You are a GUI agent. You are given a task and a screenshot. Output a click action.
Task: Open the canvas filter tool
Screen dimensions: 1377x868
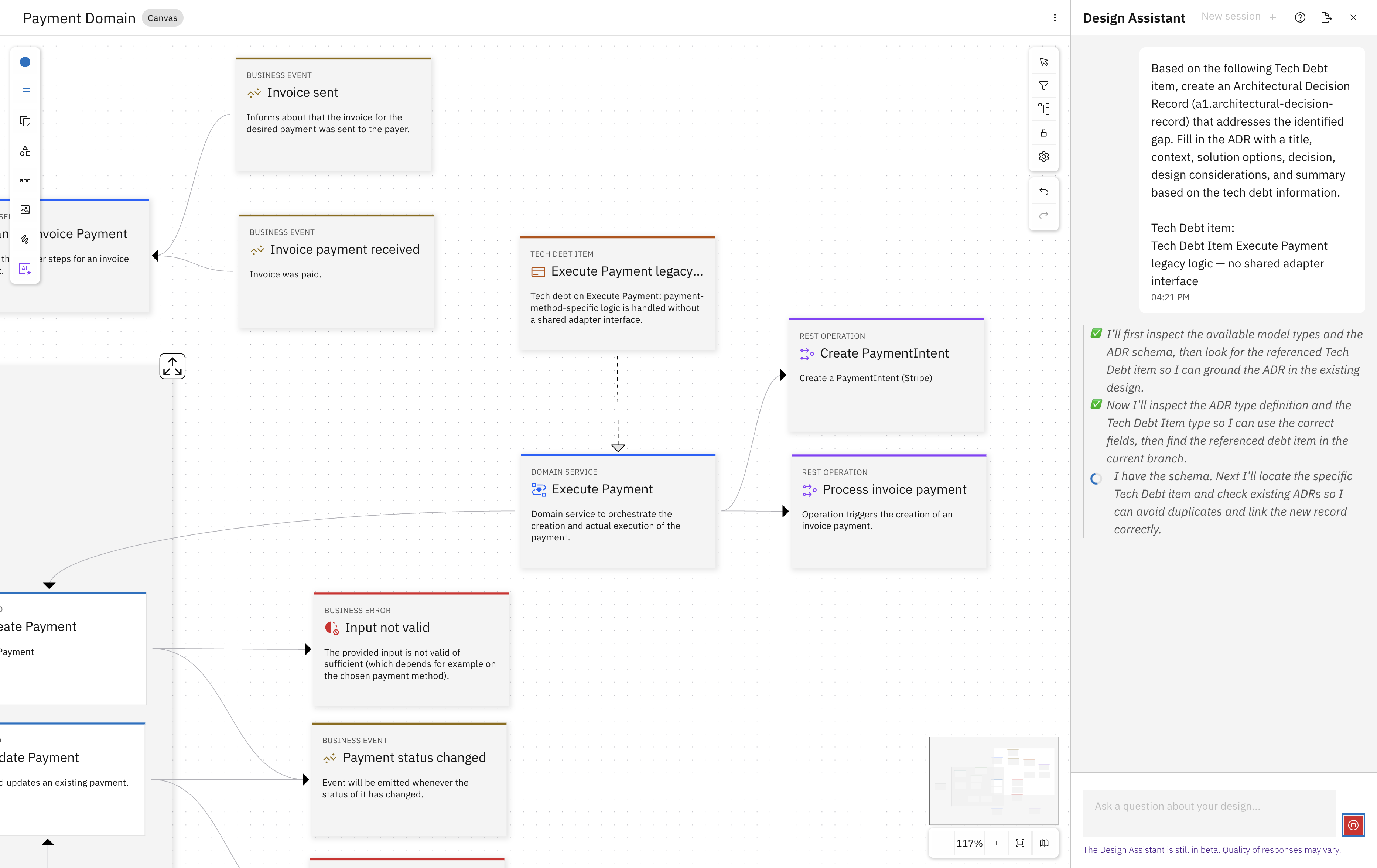tap(1043, 85)
